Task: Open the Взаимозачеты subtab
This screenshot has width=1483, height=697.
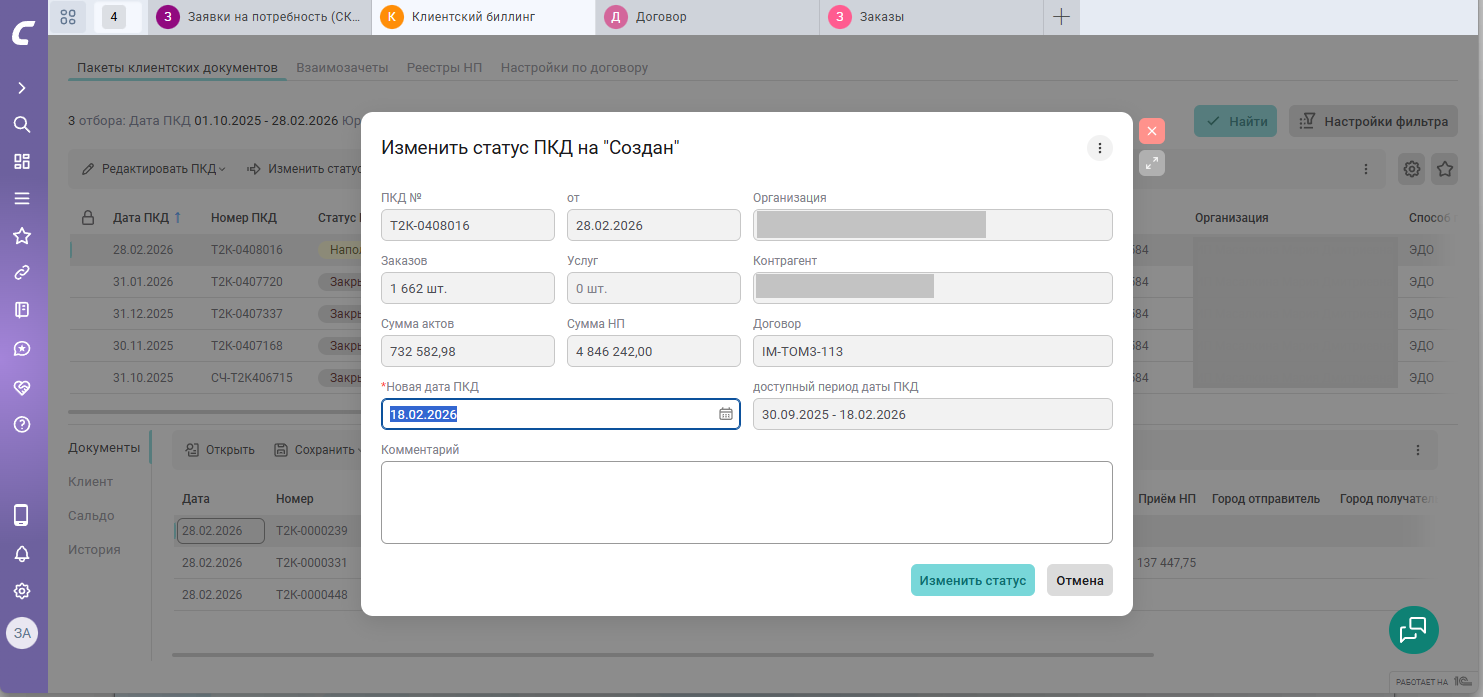Action: click(342, 68)
